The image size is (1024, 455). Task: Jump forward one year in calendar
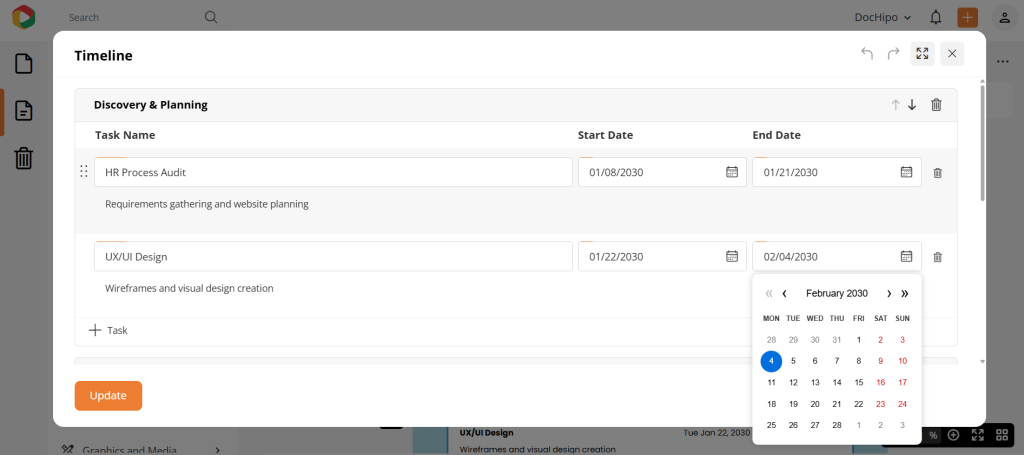[x=905, y=294]
